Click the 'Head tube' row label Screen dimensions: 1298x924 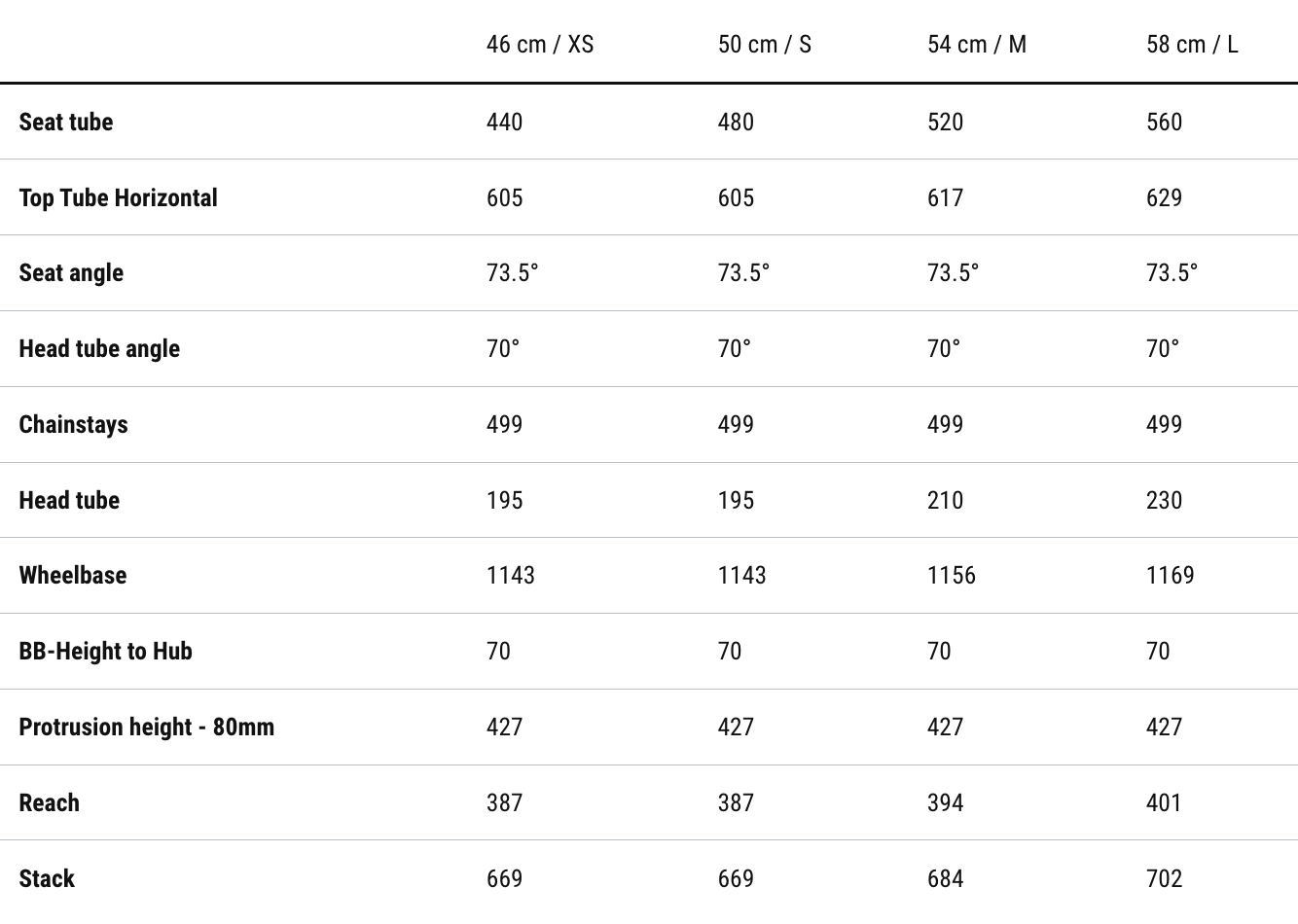point(69,500)
